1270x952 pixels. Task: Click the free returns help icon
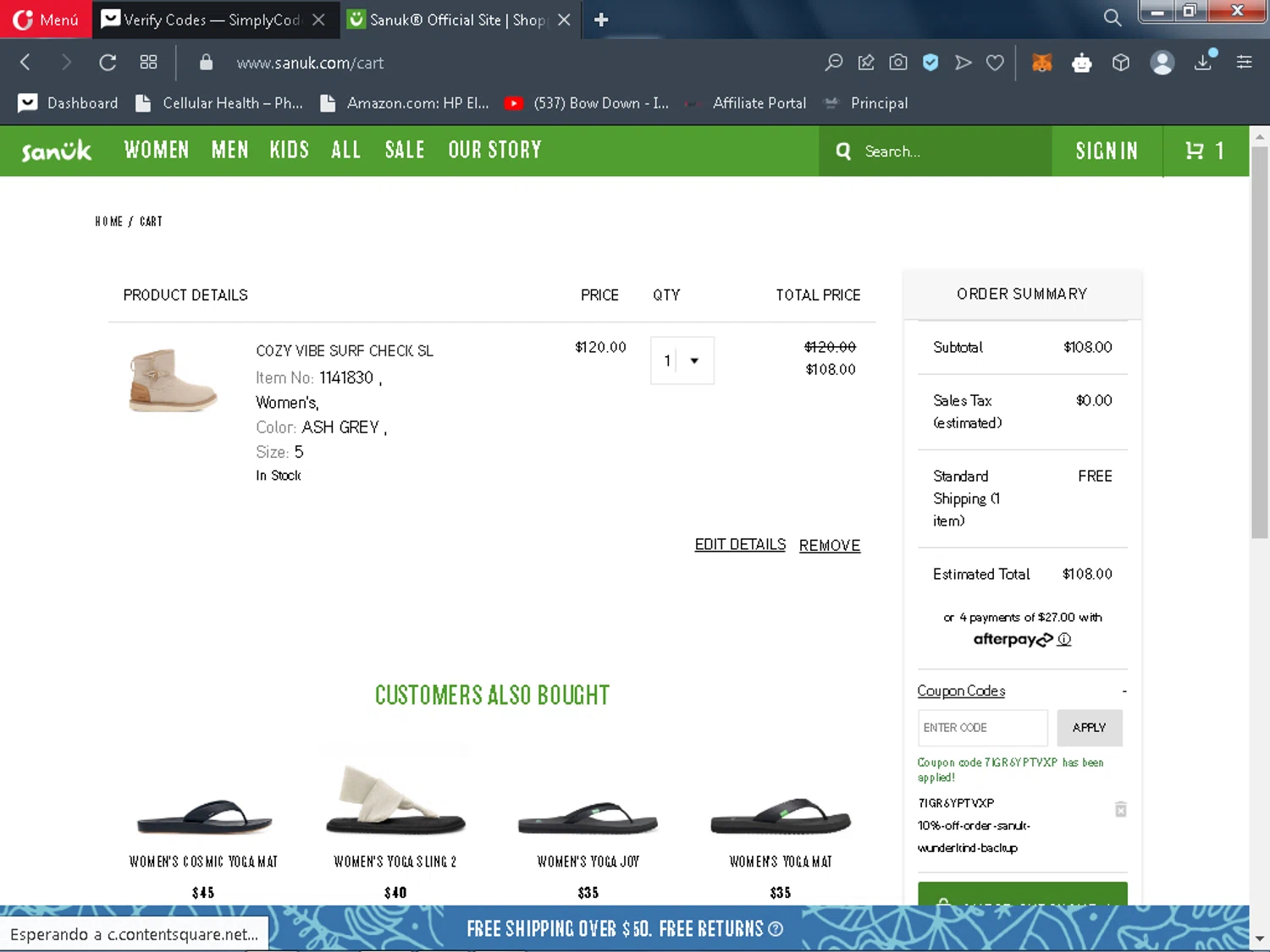coord(776,929)
